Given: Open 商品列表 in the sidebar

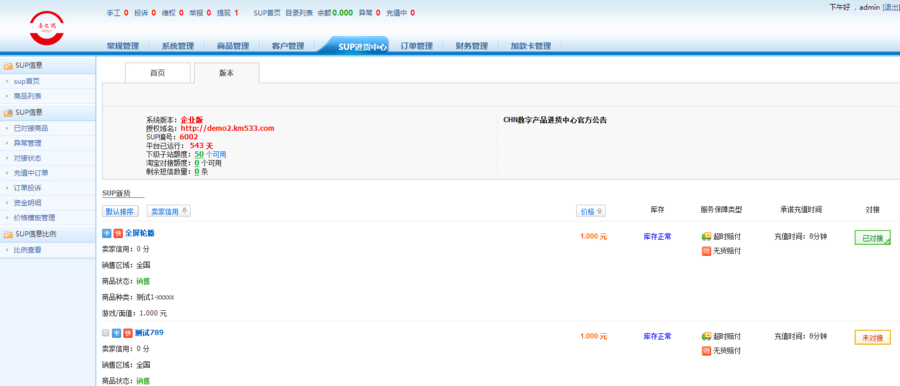Looking at the screenshot, I should [28, 96].
